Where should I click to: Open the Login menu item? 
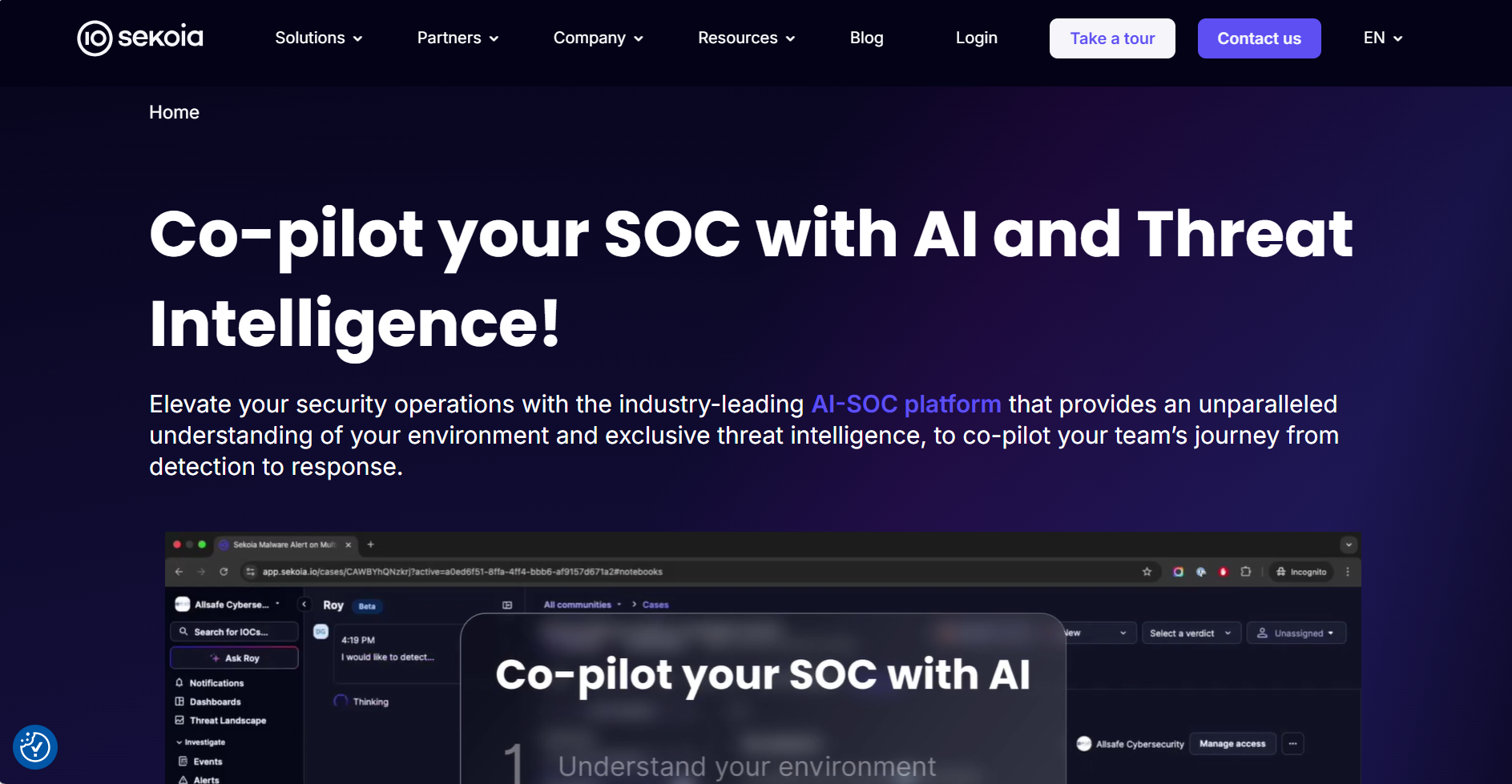tap(976, 38)
